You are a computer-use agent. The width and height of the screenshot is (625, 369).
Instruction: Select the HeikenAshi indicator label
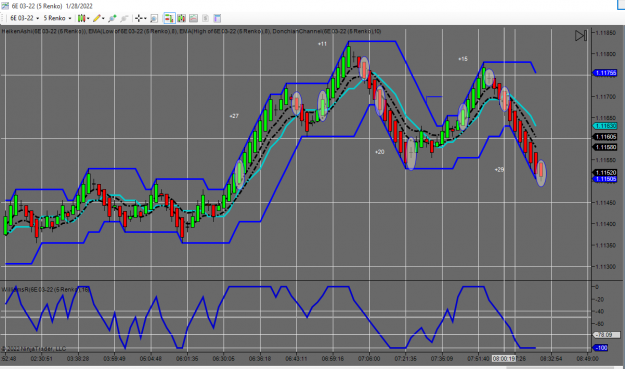point(44,31)
